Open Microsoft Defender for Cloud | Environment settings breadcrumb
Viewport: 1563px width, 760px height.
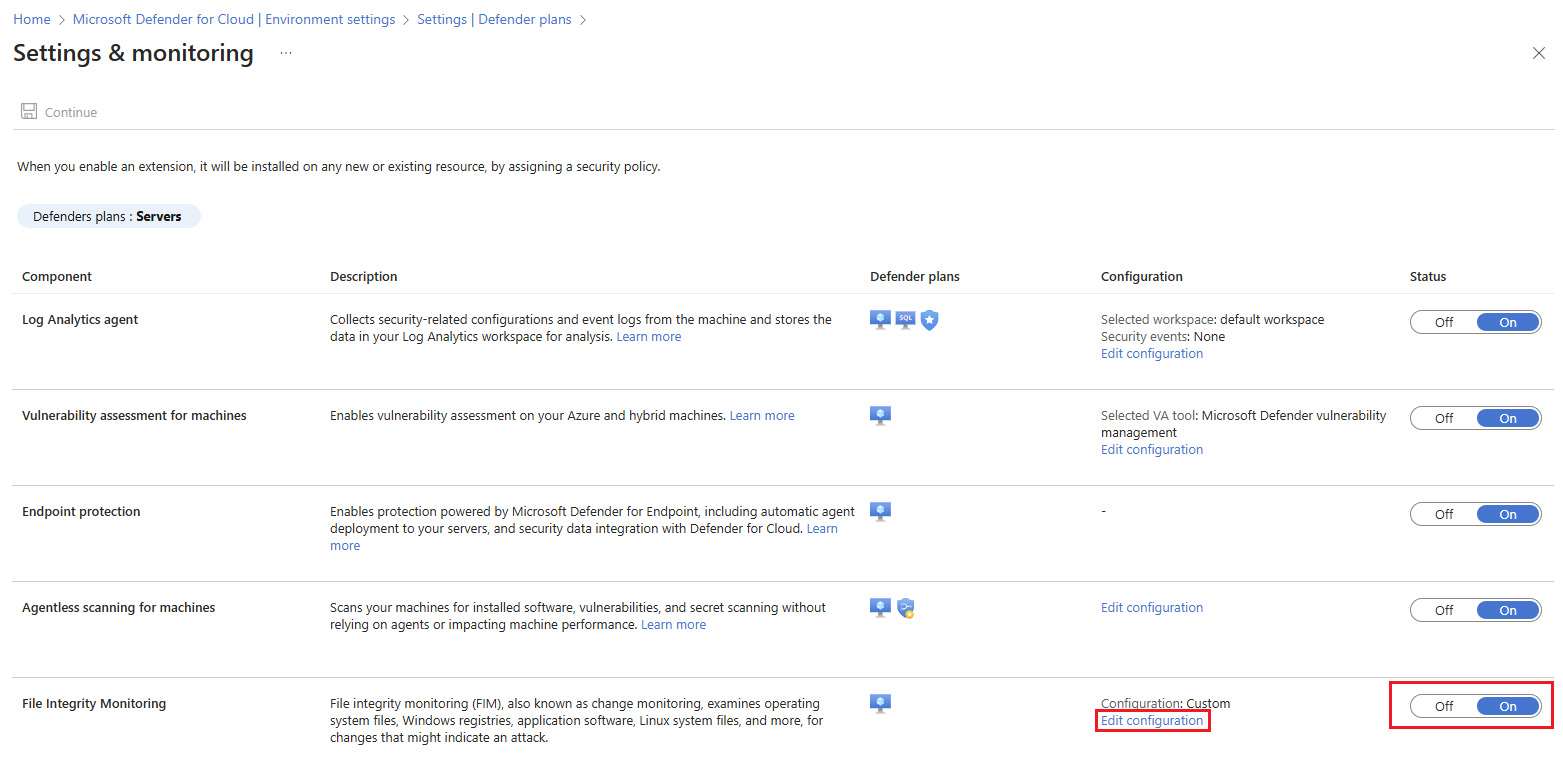(234, 19)
